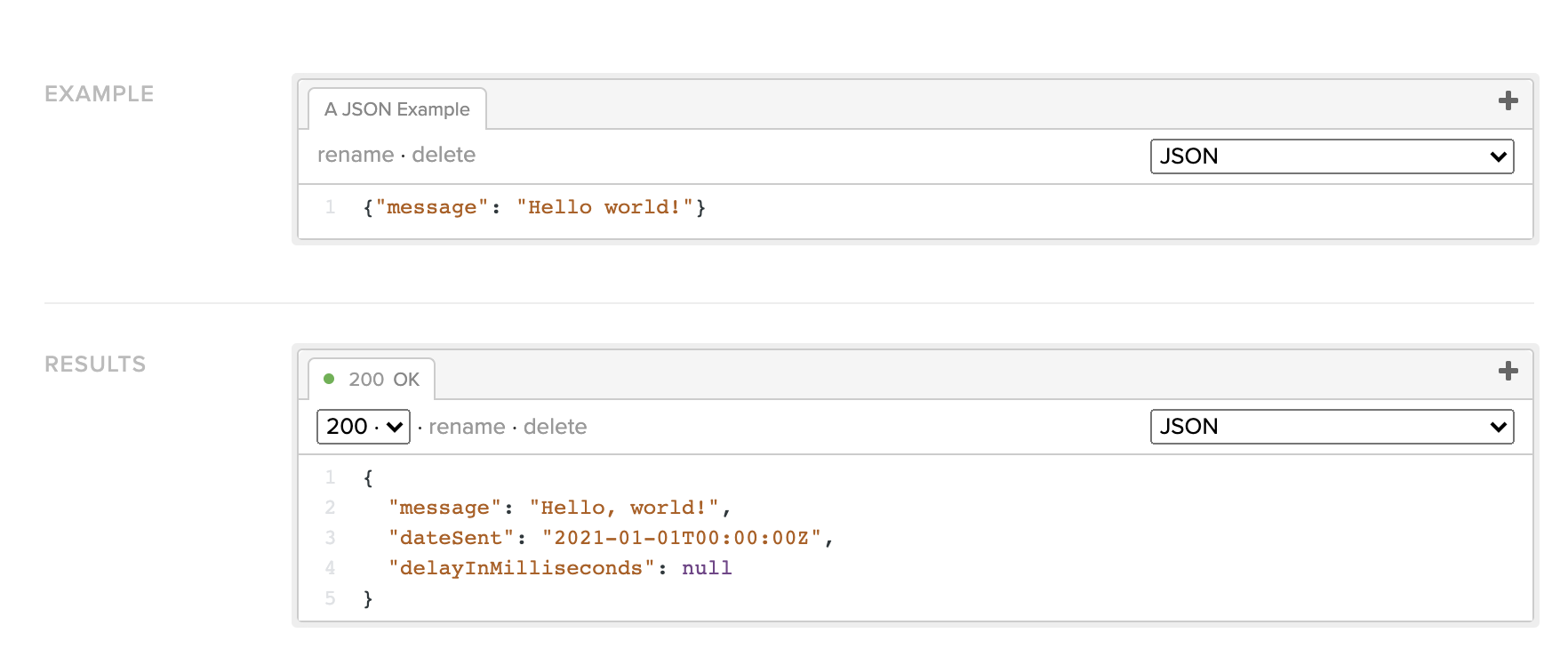
Task: Open the JSON format dropdown in the Results panel
Action: (x=1331, y=427)
